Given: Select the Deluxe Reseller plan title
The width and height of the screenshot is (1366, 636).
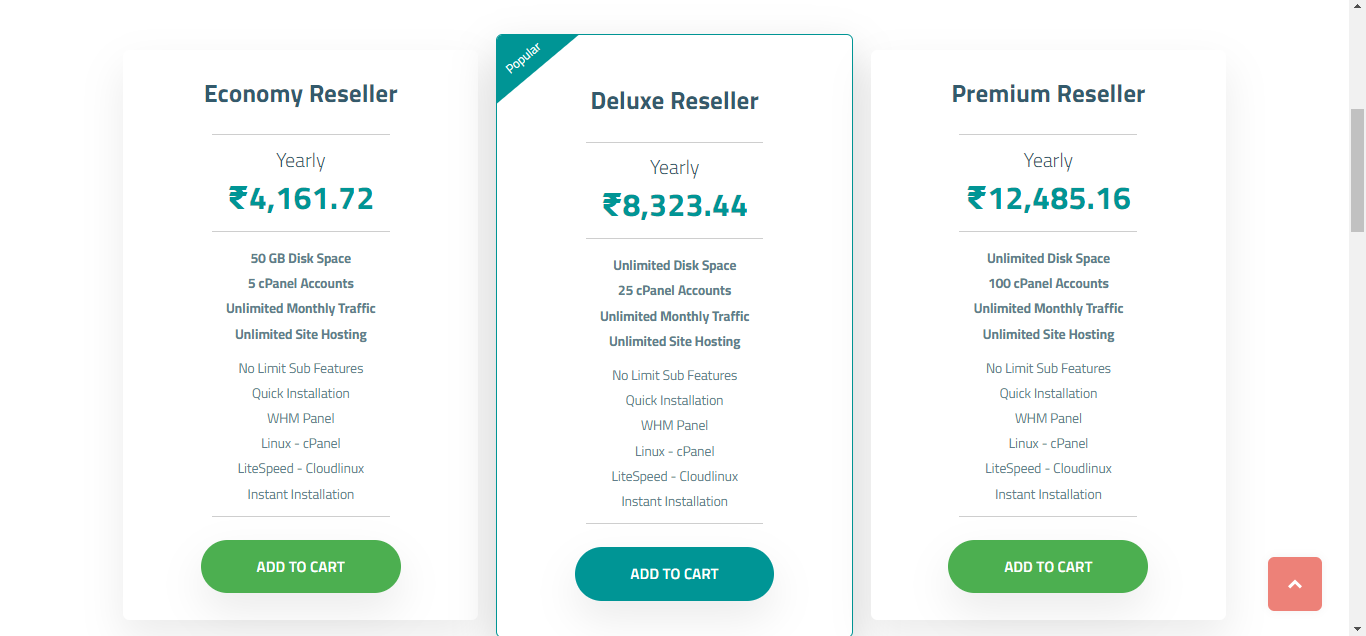Looking at the screenshot, I should tap(674, 100).
